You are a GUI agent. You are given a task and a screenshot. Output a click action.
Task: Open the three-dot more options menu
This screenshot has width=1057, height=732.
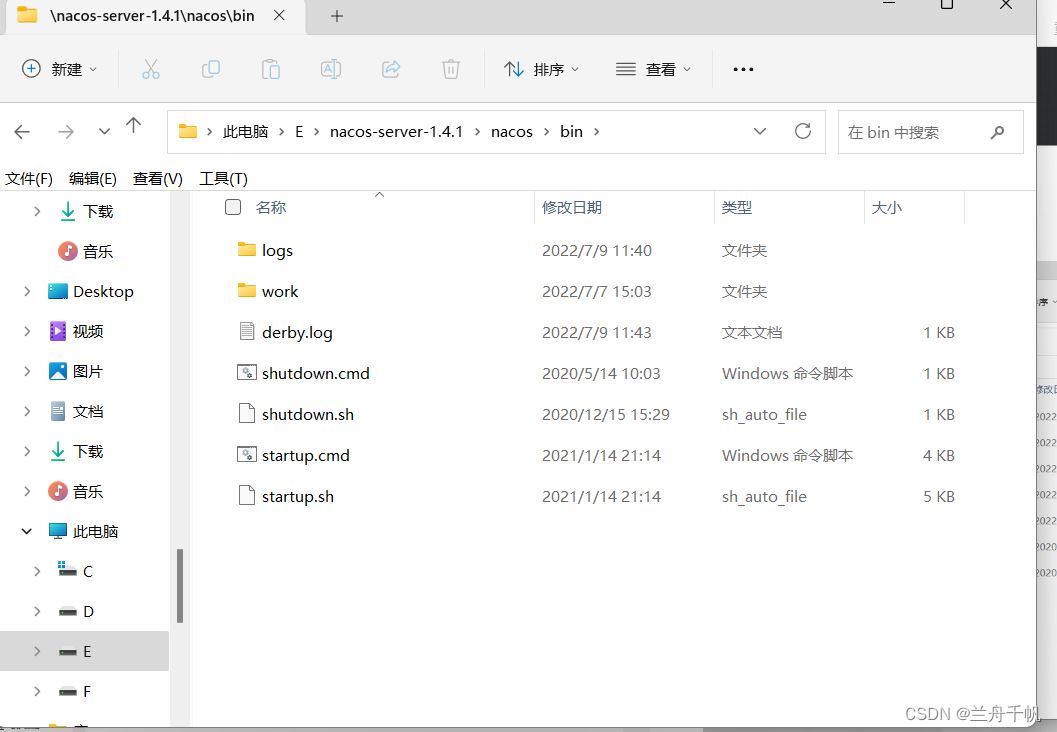[743, 69]
